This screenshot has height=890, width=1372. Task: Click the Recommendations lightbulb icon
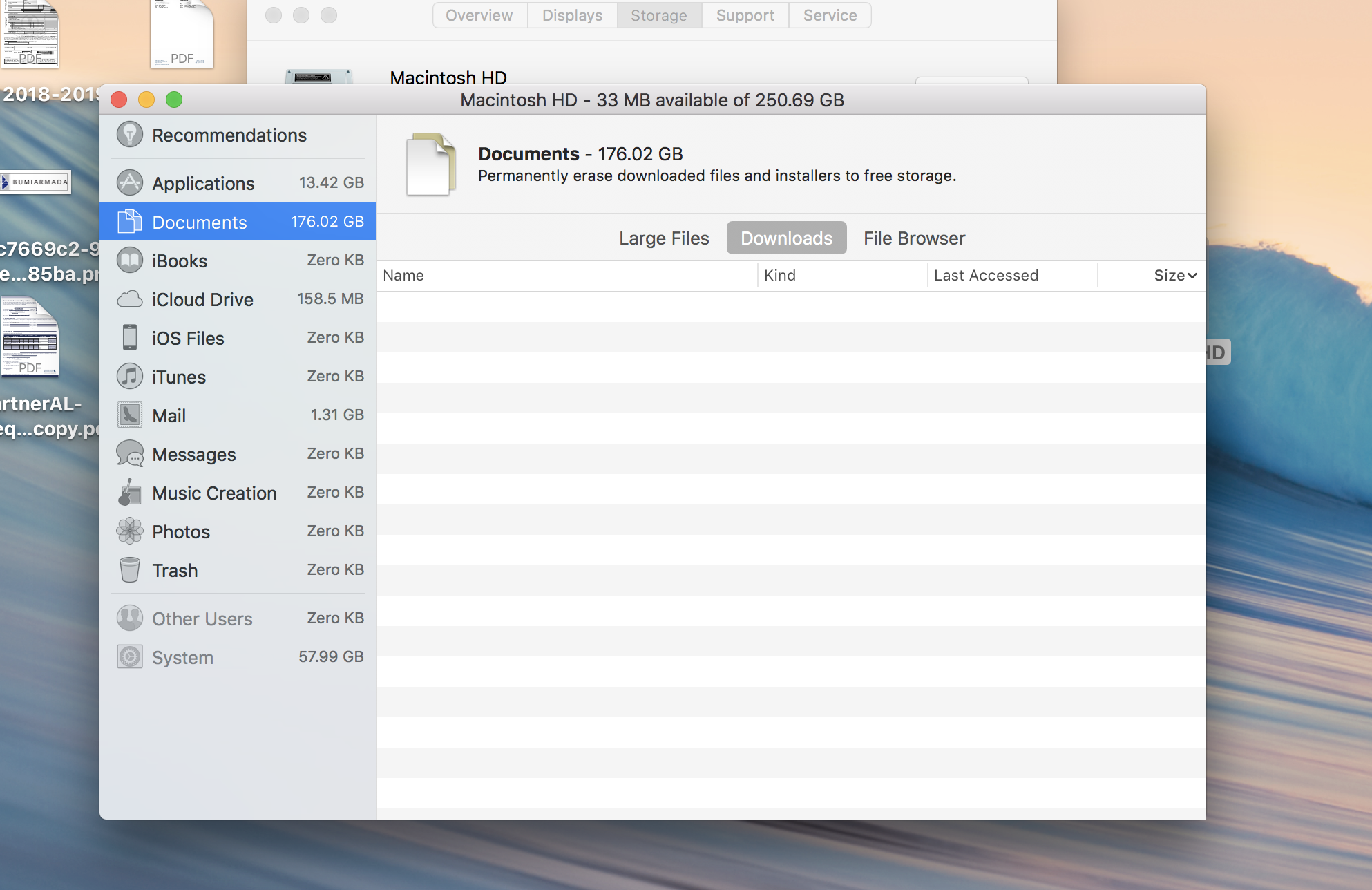tap(130, 135)
